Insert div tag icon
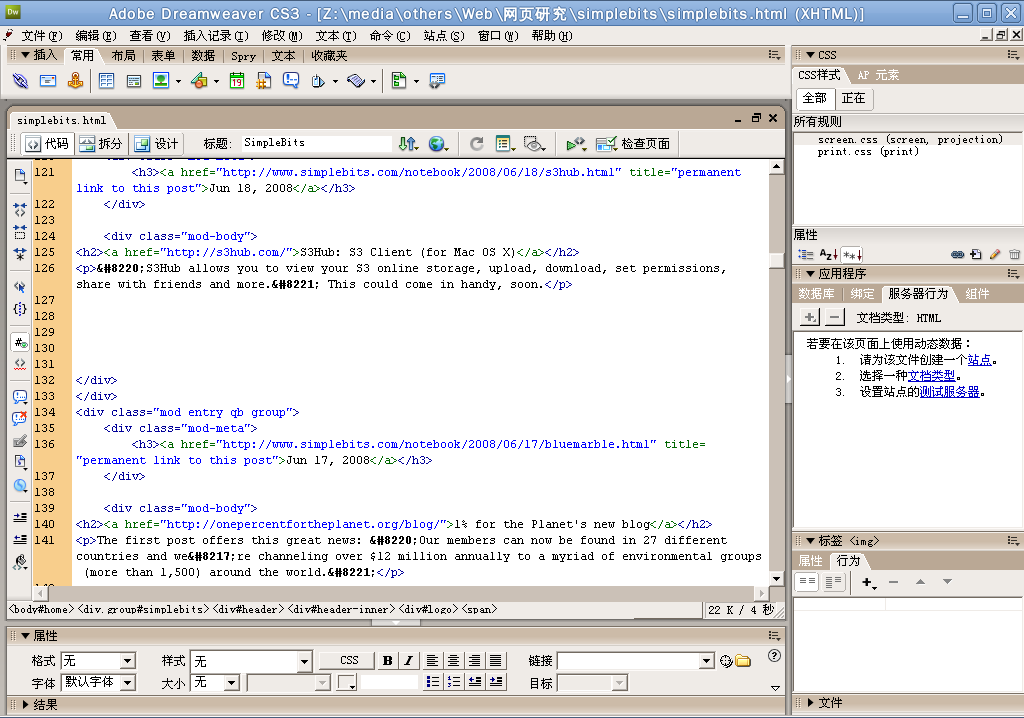This screenshot has width=1024, height=718. [134, 81]
